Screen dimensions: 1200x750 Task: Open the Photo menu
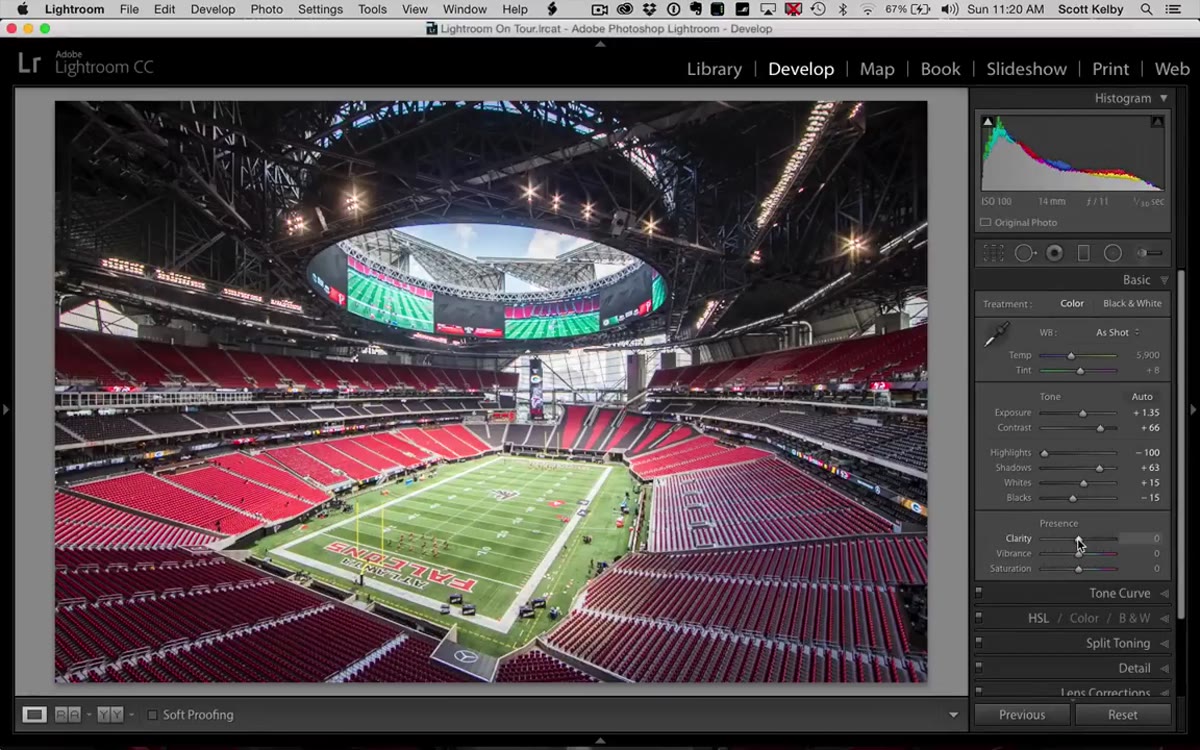click(x=266, y=9)
